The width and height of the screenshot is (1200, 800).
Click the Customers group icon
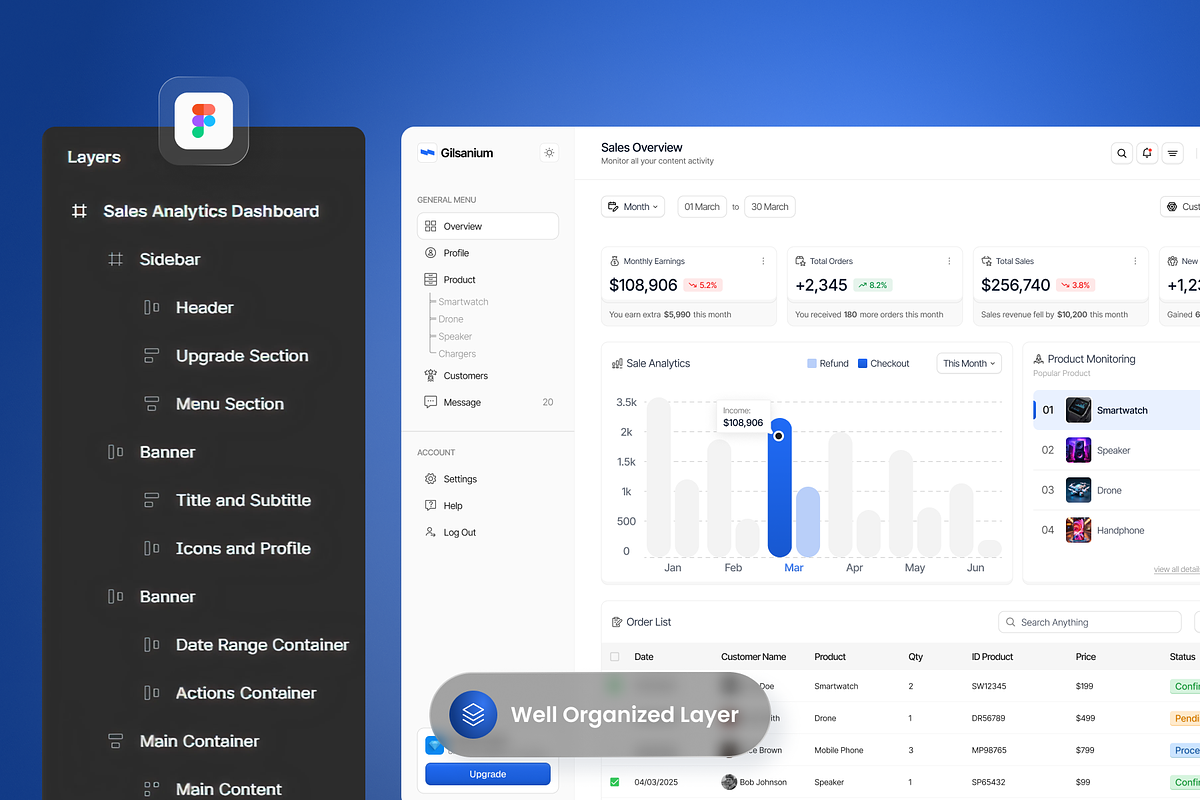click(430, 376)
